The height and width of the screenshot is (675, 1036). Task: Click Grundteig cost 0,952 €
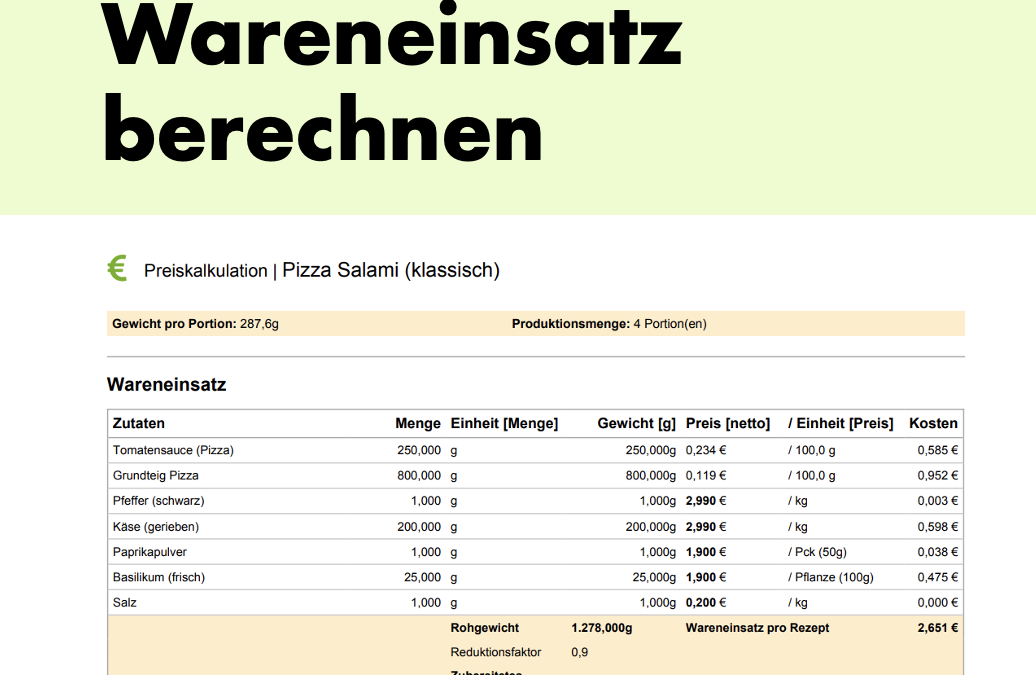pyautogui.click(x=938, y=476)
